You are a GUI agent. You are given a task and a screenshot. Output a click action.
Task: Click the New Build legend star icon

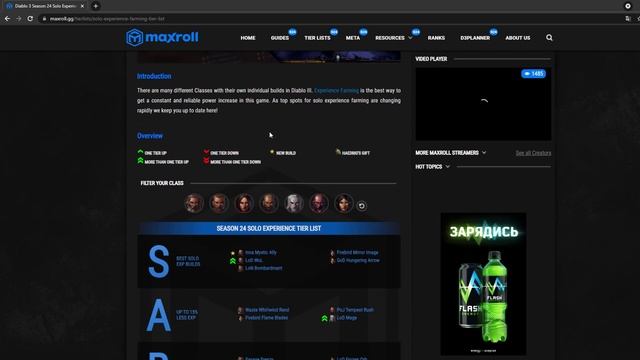[272, 152]
